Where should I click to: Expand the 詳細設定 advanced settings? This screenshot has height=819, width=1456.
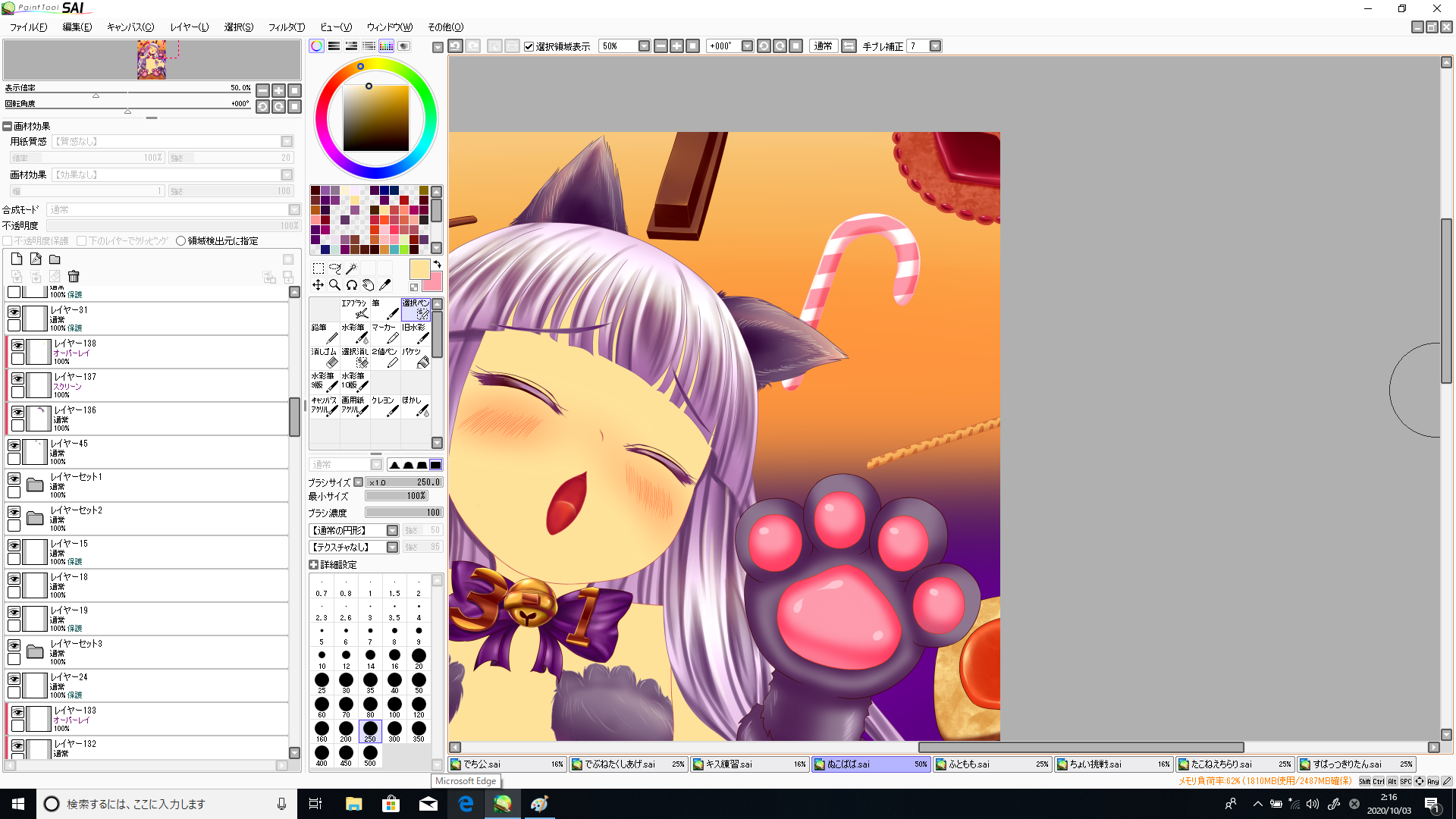314,565
